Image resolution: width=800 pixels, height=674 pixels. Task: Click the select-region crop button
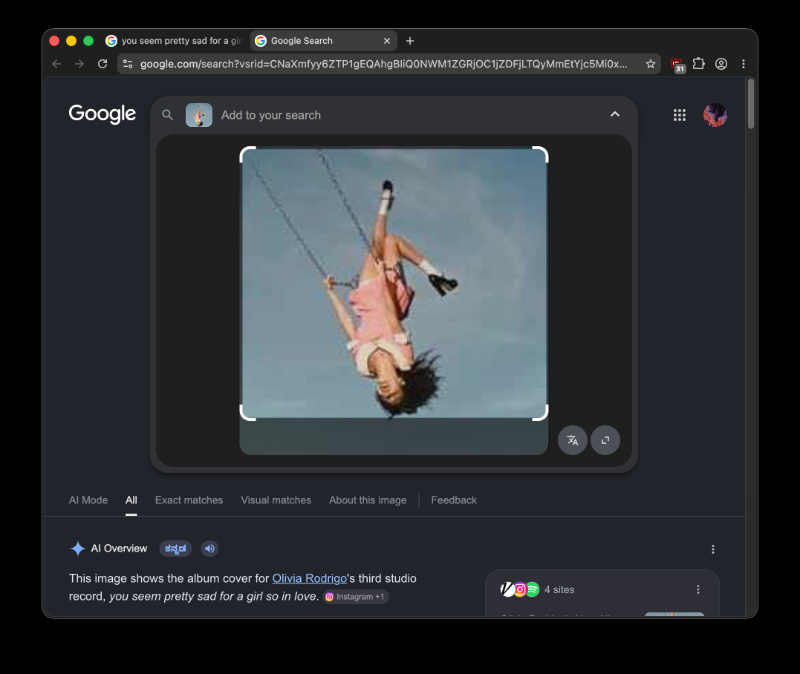(x=605, y=440)
